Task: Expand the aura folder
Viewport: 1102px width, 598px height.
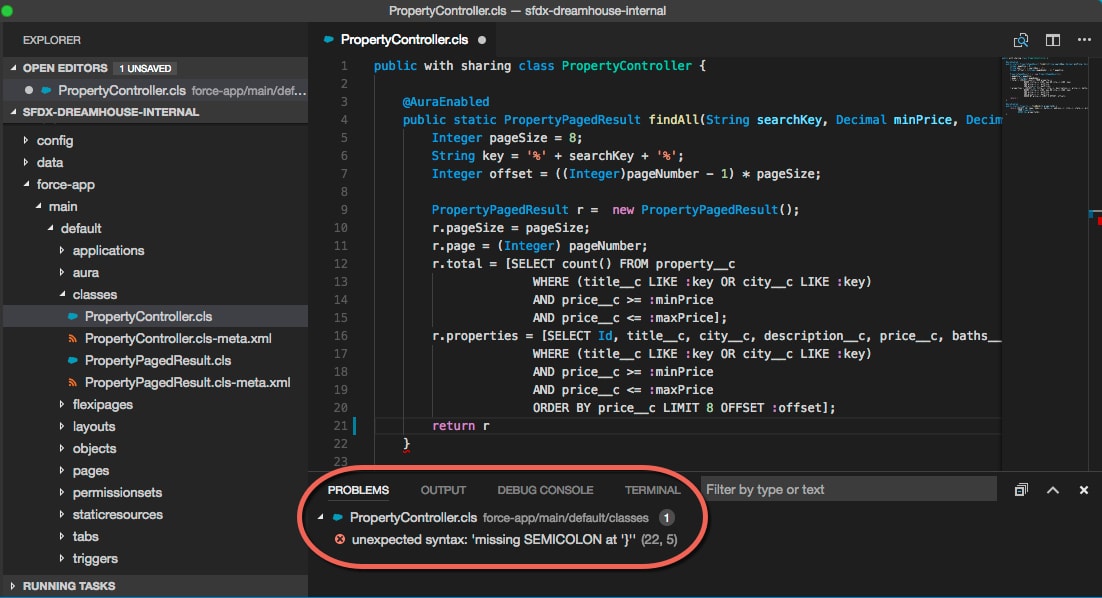Action: coord(62,272)
